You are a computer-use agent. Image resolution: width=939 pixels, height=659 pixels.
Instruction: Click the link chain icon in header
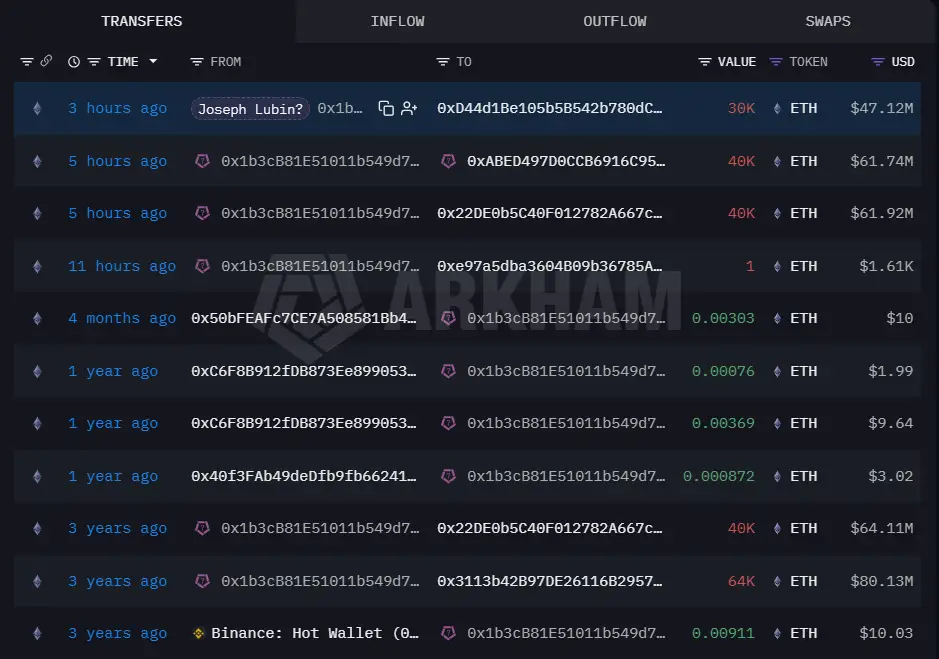click(x=46, y=61)
